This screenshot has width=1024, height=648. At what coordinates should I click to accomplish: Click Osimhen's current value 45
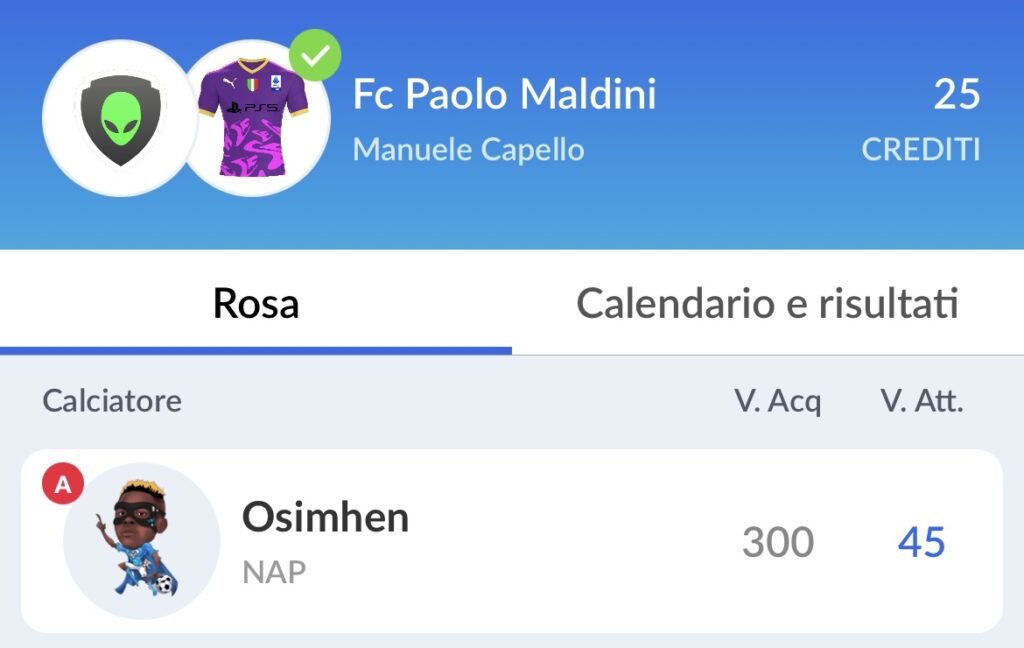tap(921, 542)
